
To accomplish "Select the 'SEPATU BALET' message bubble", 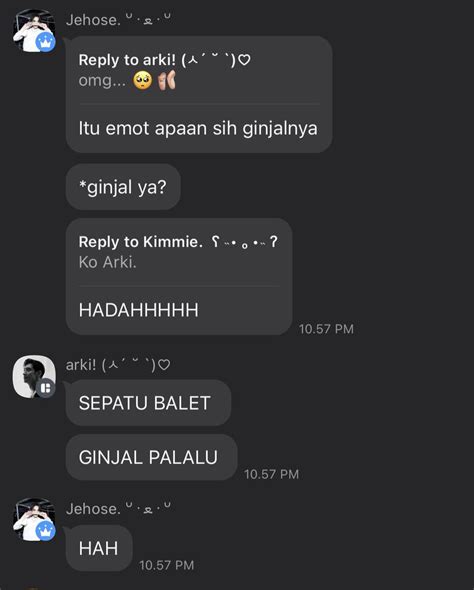I will 148,403.
